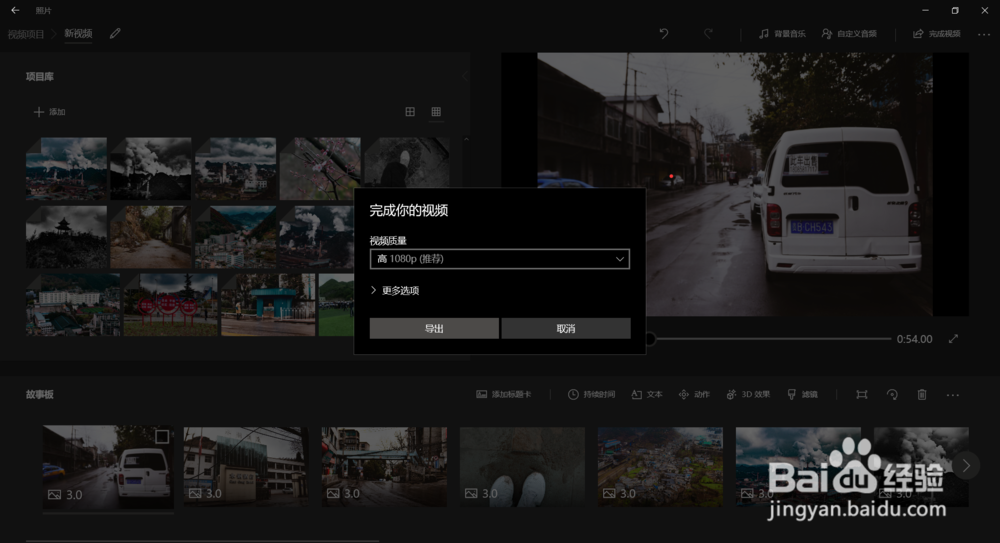Redo the last action

point(708,34)
